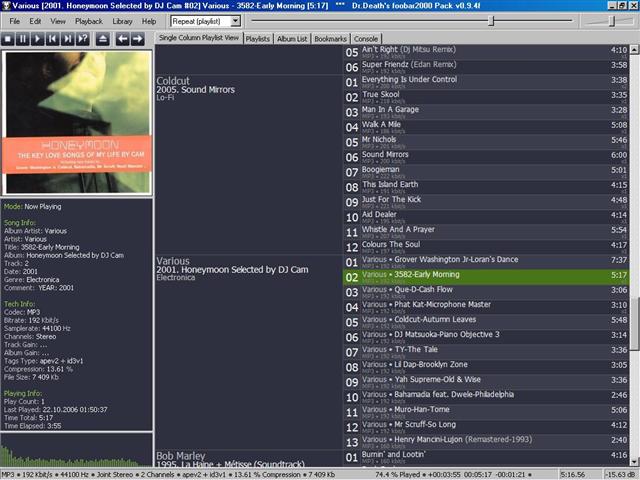The image size is (640, 480).
Task: Select track 'Mr Scruff-So Long'
Action: (x=486, y=427)
